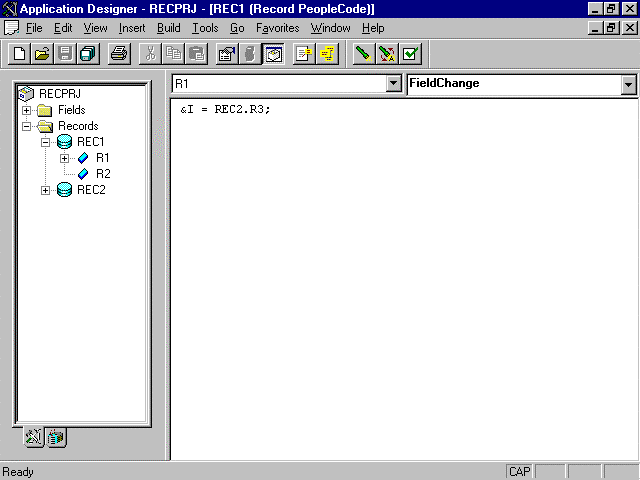
Task: Open the Properties toolbar icon
Action: (227, 53)
